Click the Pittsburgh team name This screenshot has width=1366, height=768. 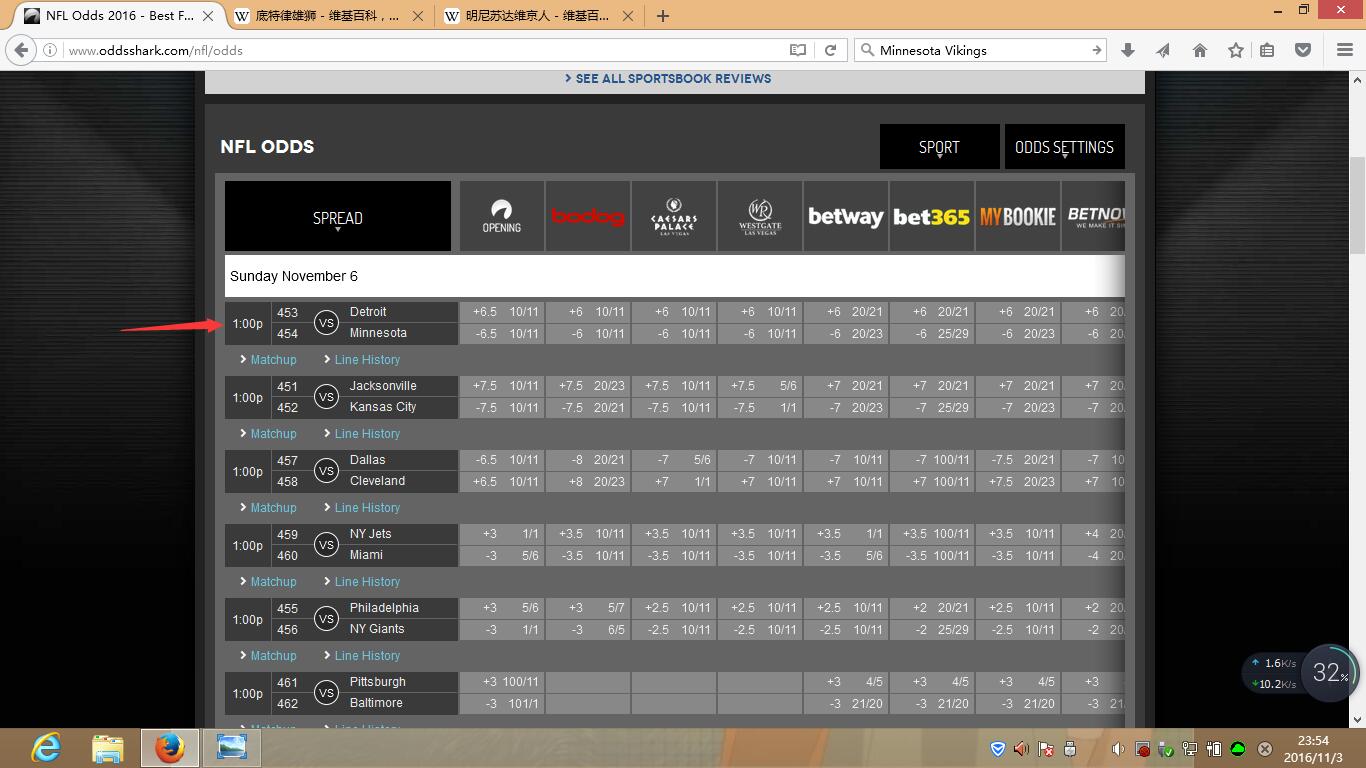[378, 682]
